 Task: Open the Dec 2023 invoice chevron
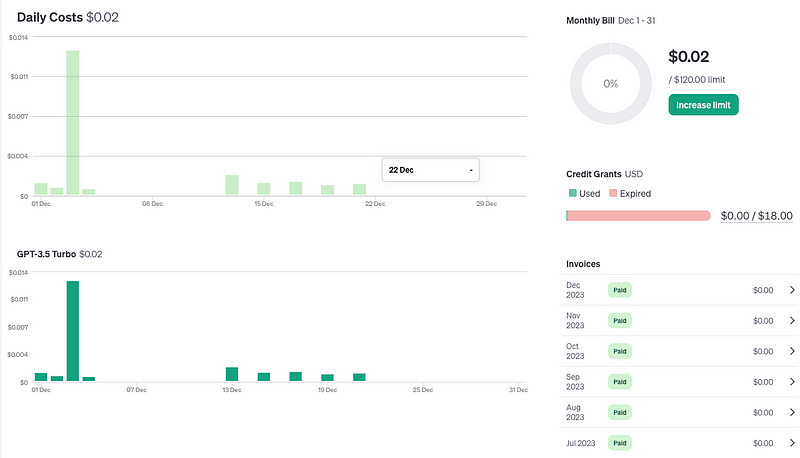[792, 290]
